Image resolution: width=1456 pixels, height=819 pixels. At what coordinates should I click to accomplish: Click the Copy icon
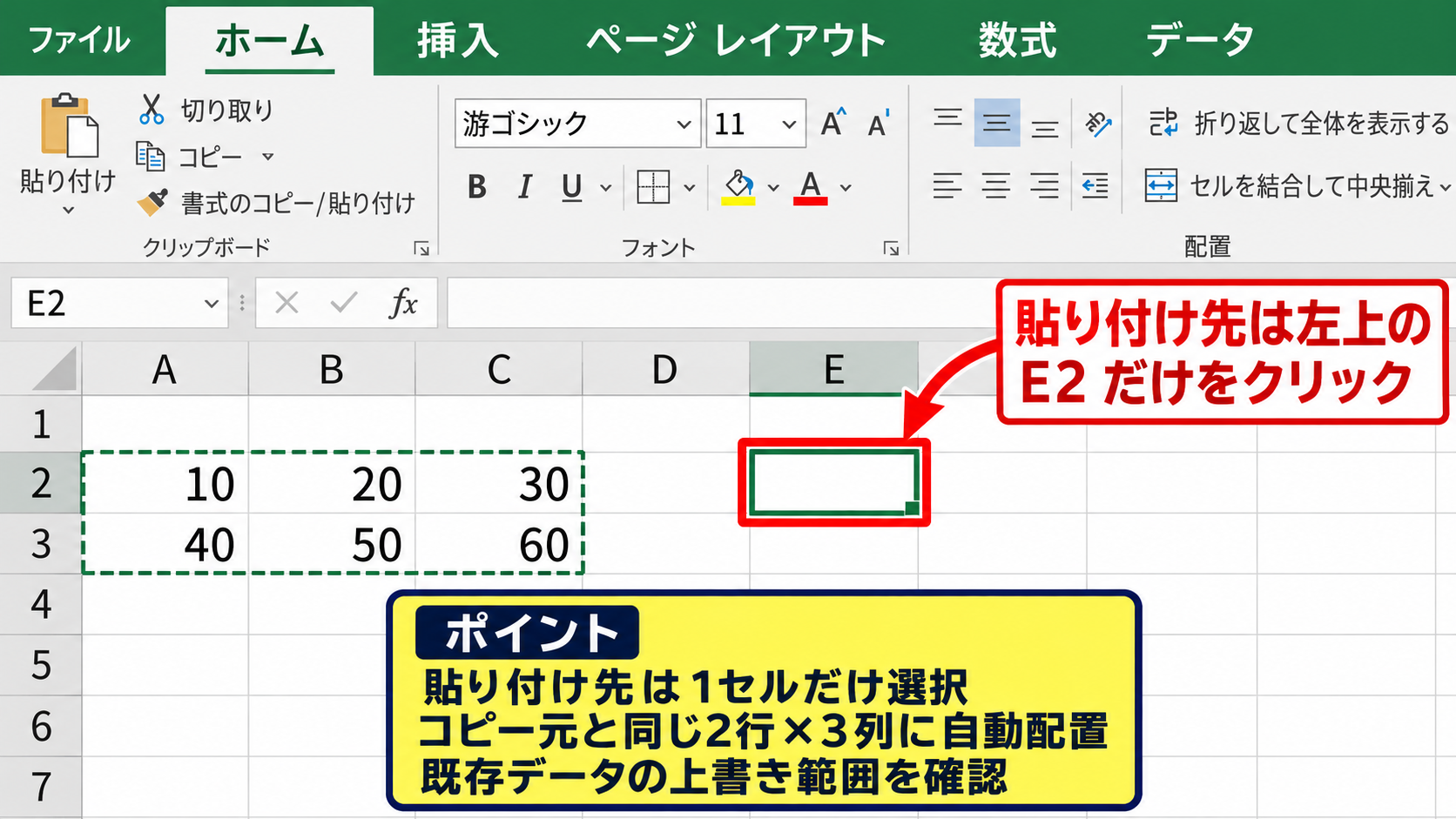click(151, 157)
